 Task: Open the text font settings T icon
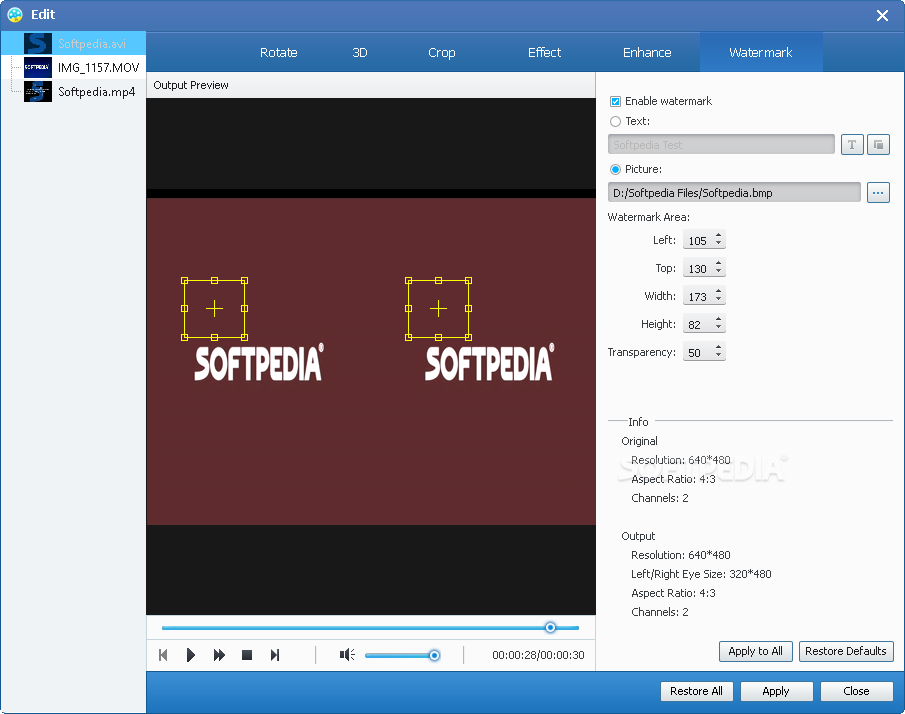[x=852, y=144]
